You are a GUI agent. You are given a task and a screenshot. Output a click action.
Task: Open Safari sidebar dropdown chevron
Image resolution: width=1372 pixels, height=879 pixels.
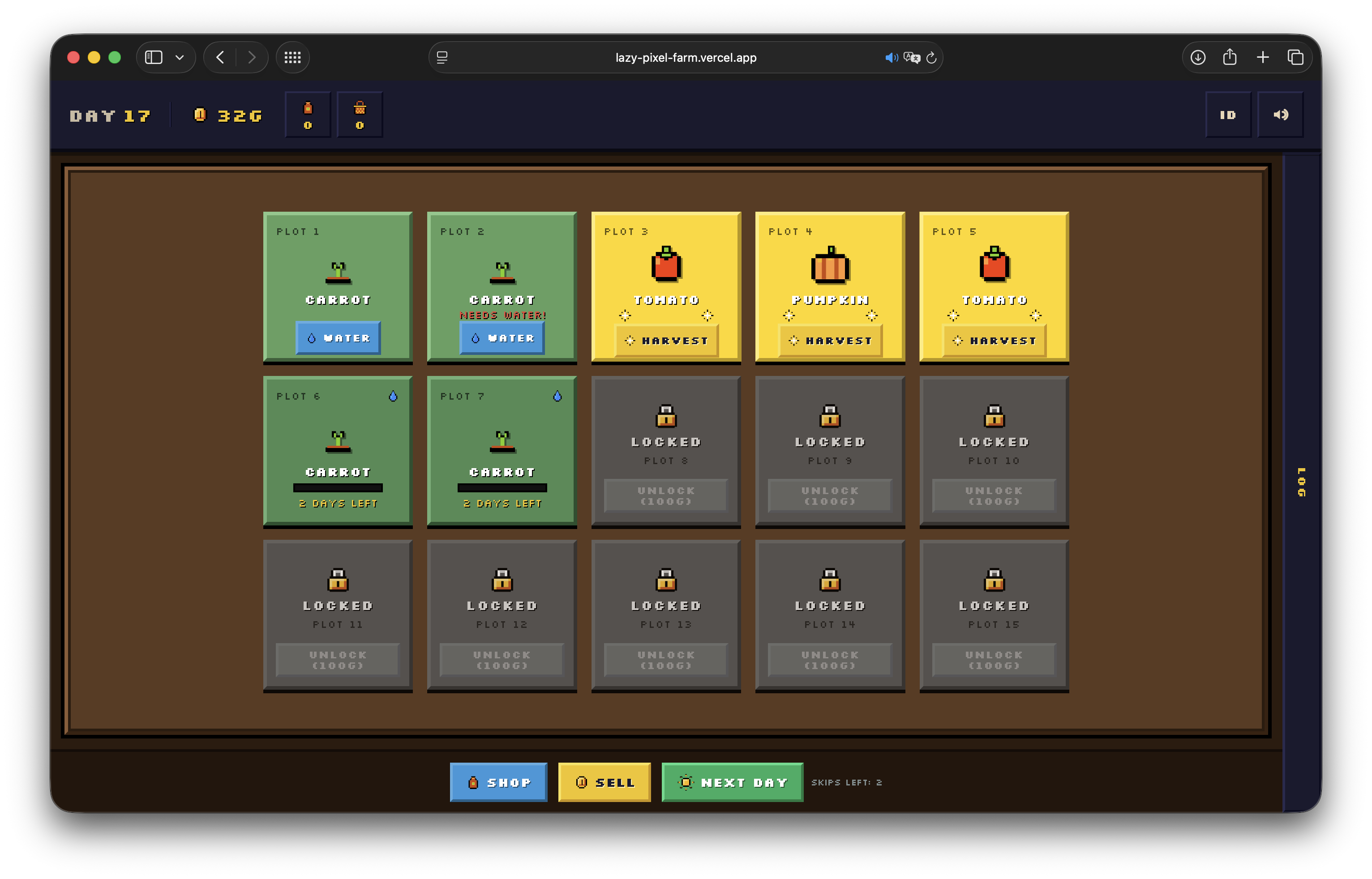tap(180, 58)
